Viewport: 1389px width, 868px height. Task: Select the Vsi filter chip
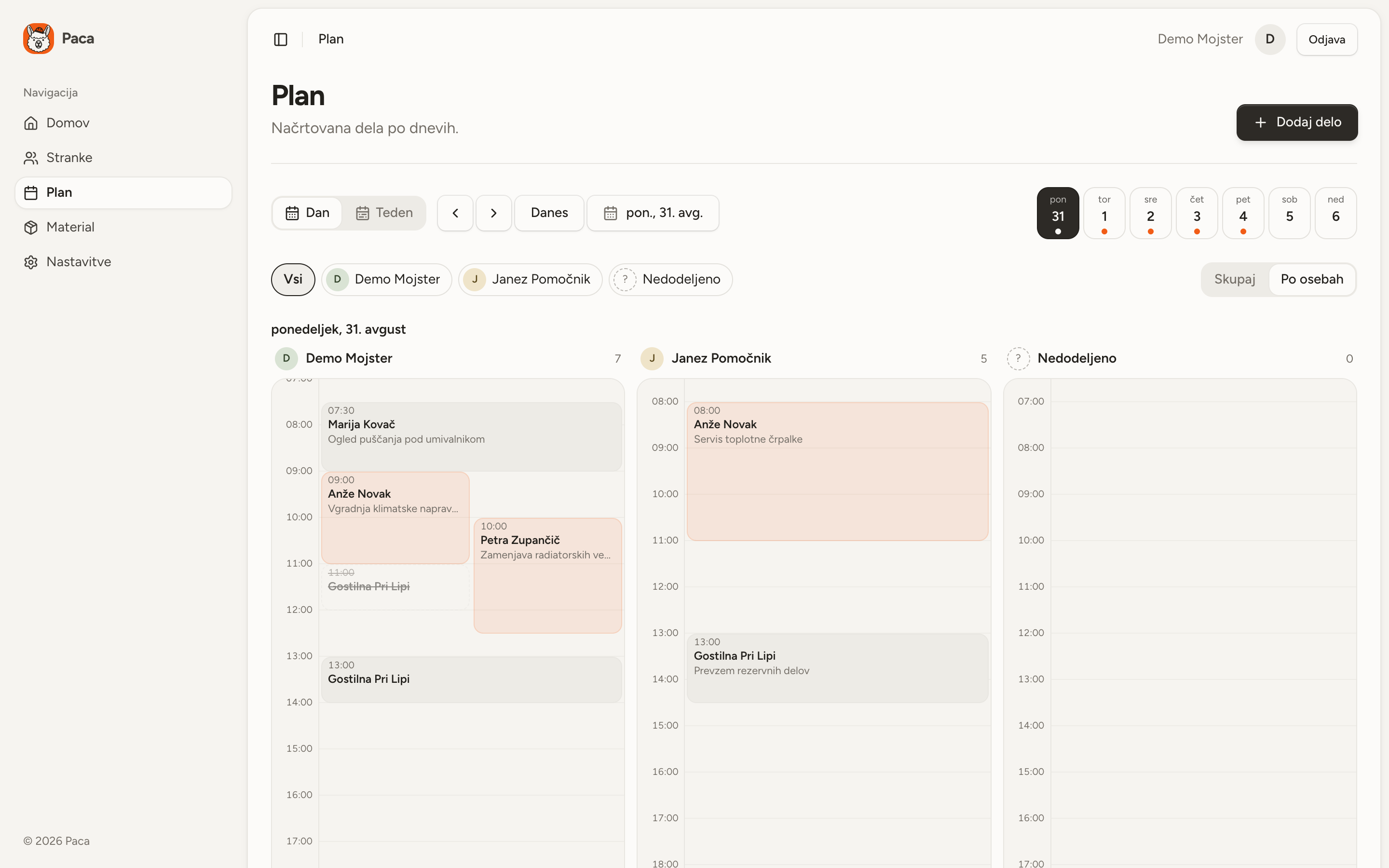[x=293, y=280]
